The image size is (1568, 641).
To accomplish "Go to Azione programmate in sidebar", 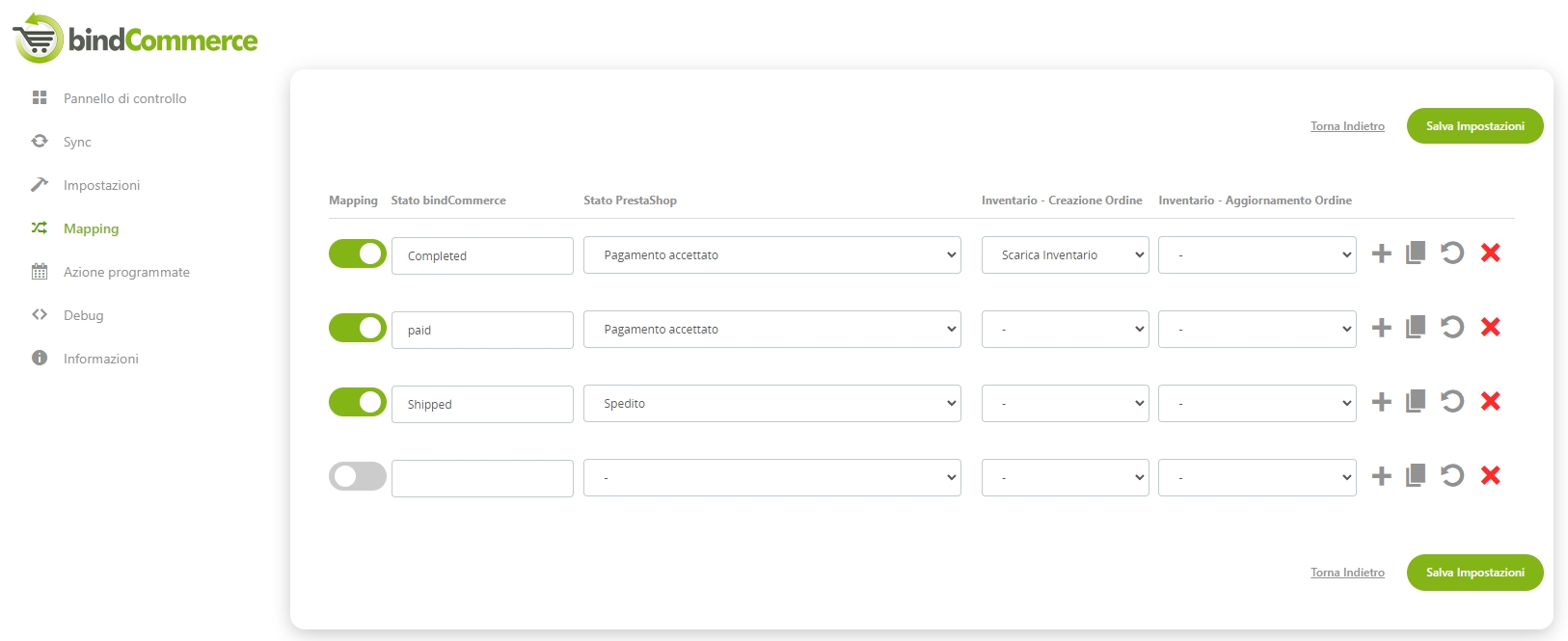I will click(x=126, y=272).
